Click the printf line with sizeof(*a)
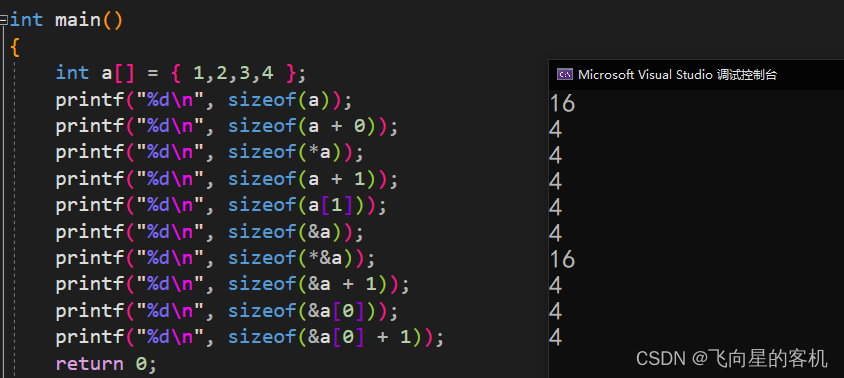This screenshot has height=378, width=844. [x=210, y=152]
